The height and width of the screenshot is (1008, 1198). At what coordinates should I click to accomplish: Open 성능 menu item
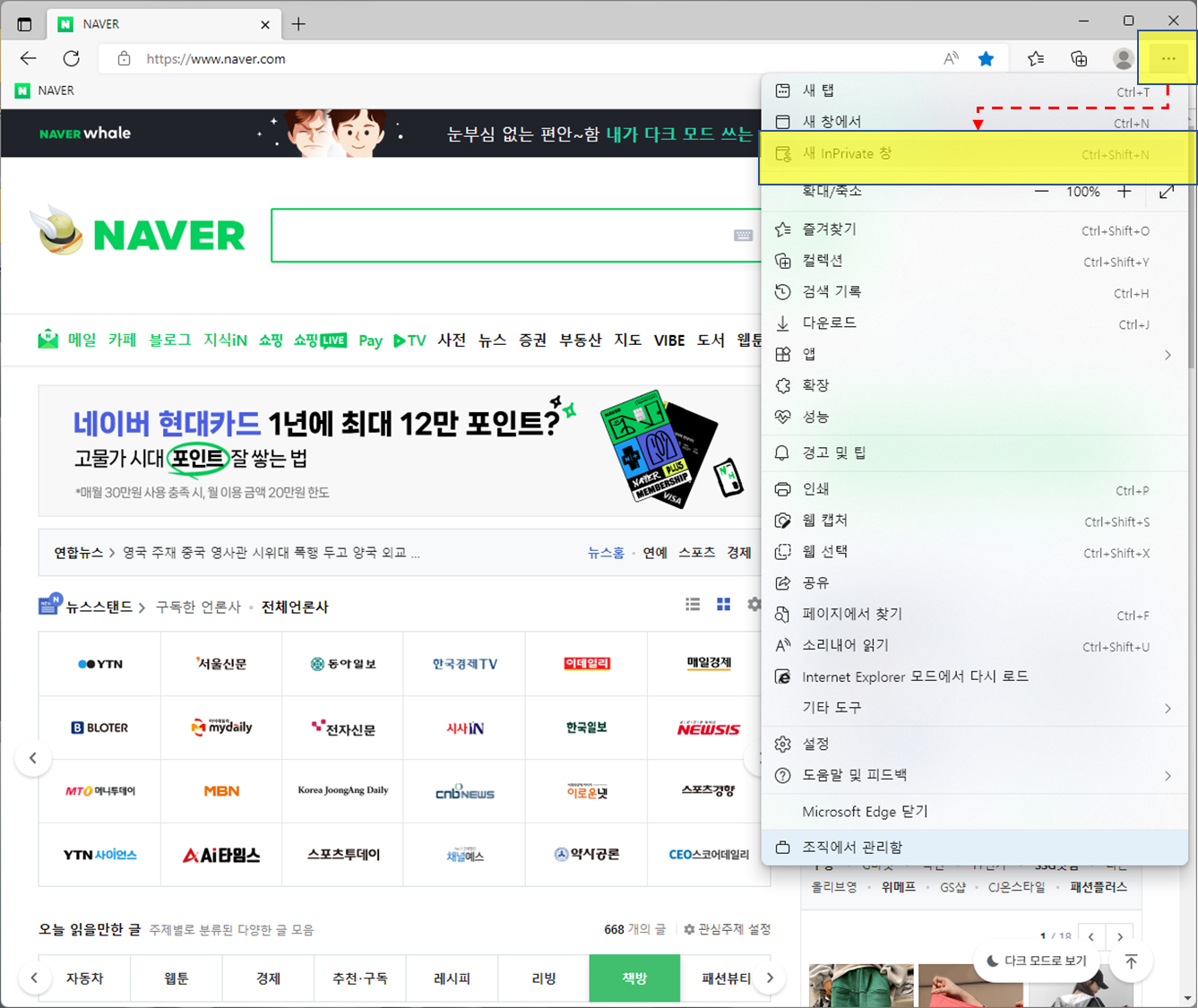click(x=975, y=417)
